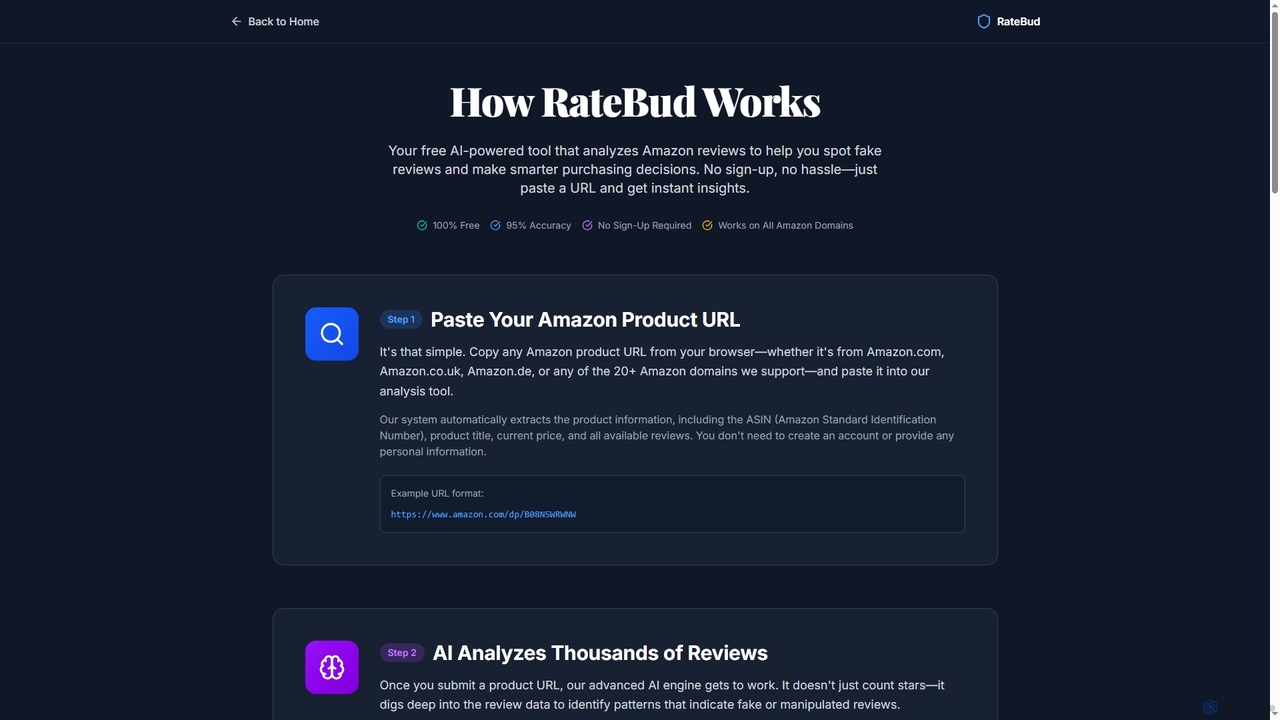Image resolution: width=1280 pixels, height=720 pixels.
Task: Click the '95% Accuracy' text
Action: point(538,225)
